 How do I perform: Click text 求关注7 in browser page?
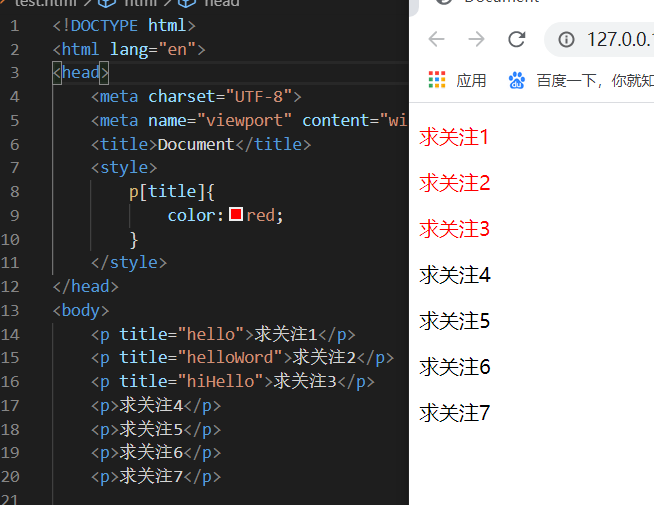[454, 413]
